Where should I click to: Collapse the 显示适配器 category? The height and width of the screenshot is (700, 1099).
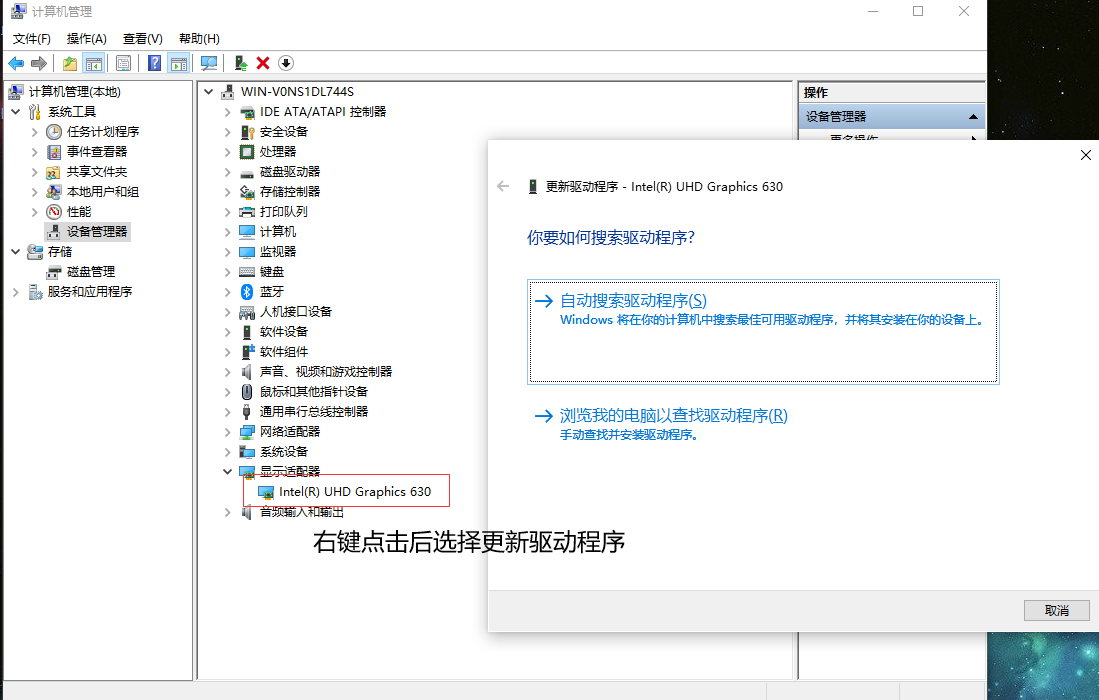point(227,472)
